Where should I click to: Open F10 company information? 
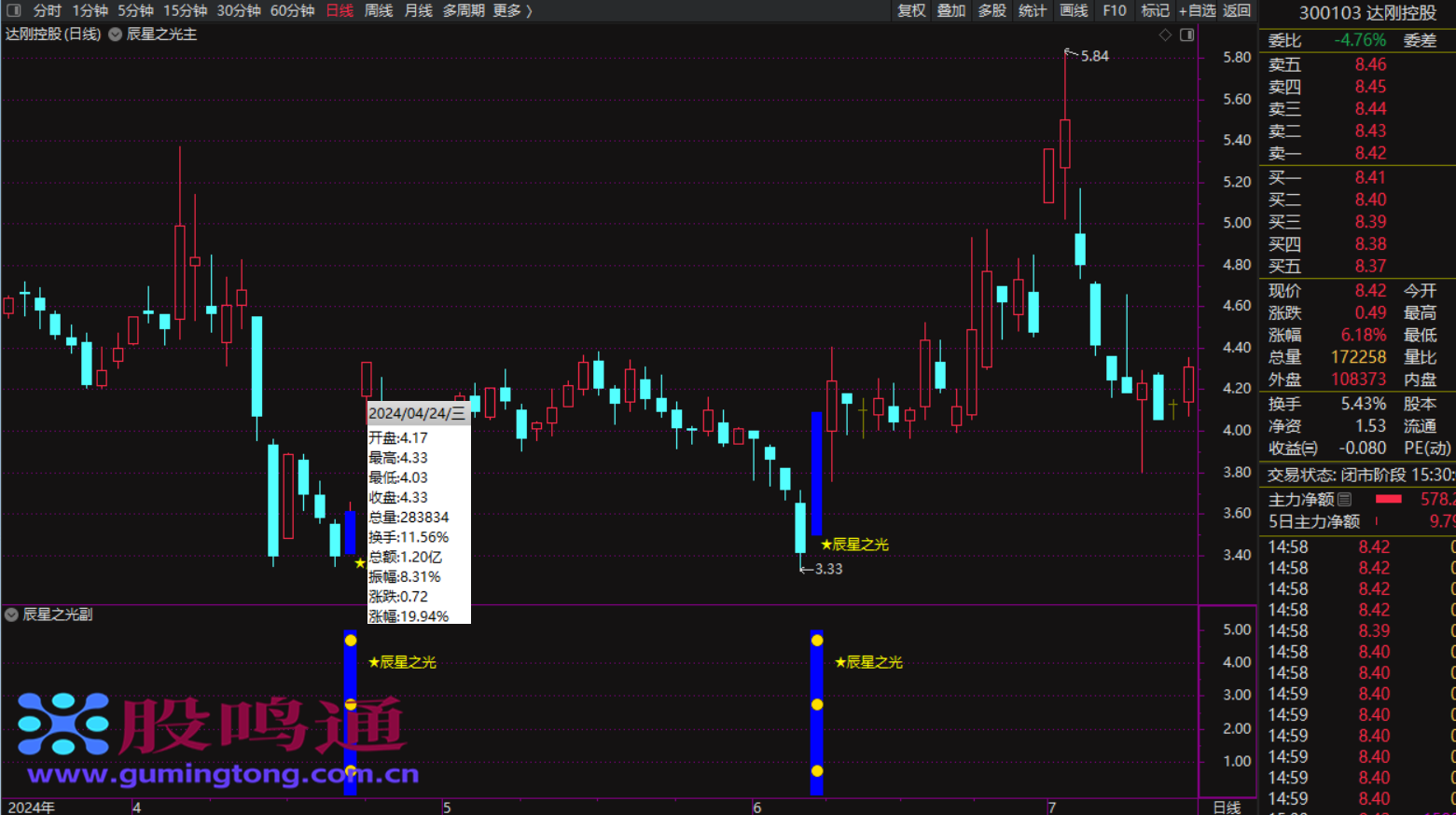pyautogui.click(x=1114, y=10)
